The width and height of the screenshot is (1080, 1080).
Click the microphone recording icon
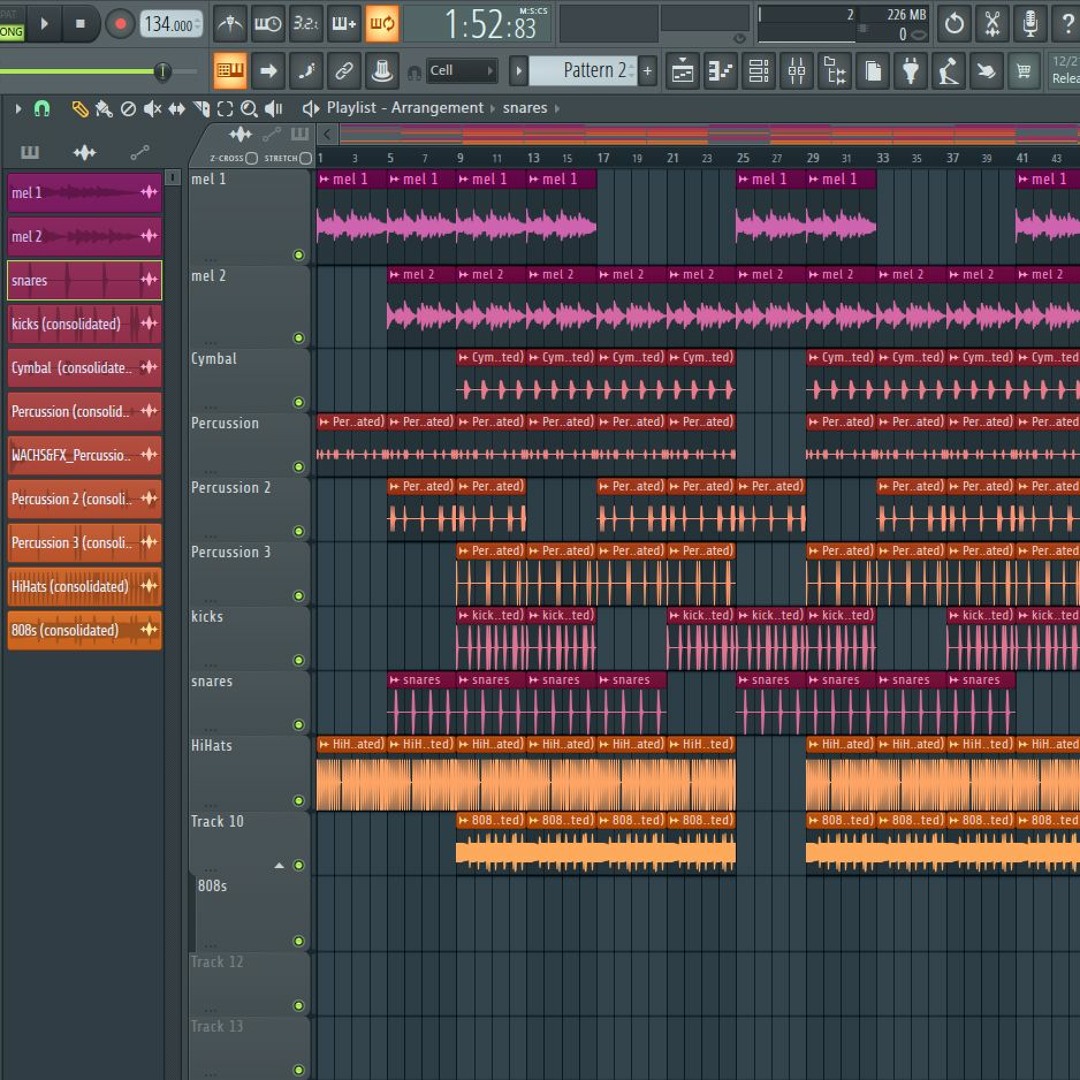click(x=1030, y=24)
